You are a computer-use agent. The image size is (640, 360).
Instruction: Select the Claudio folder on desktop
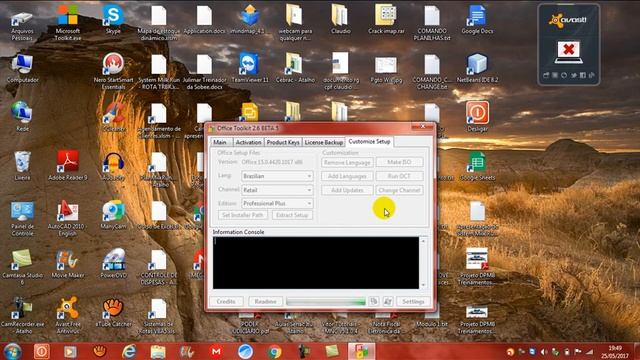(340, 19)
